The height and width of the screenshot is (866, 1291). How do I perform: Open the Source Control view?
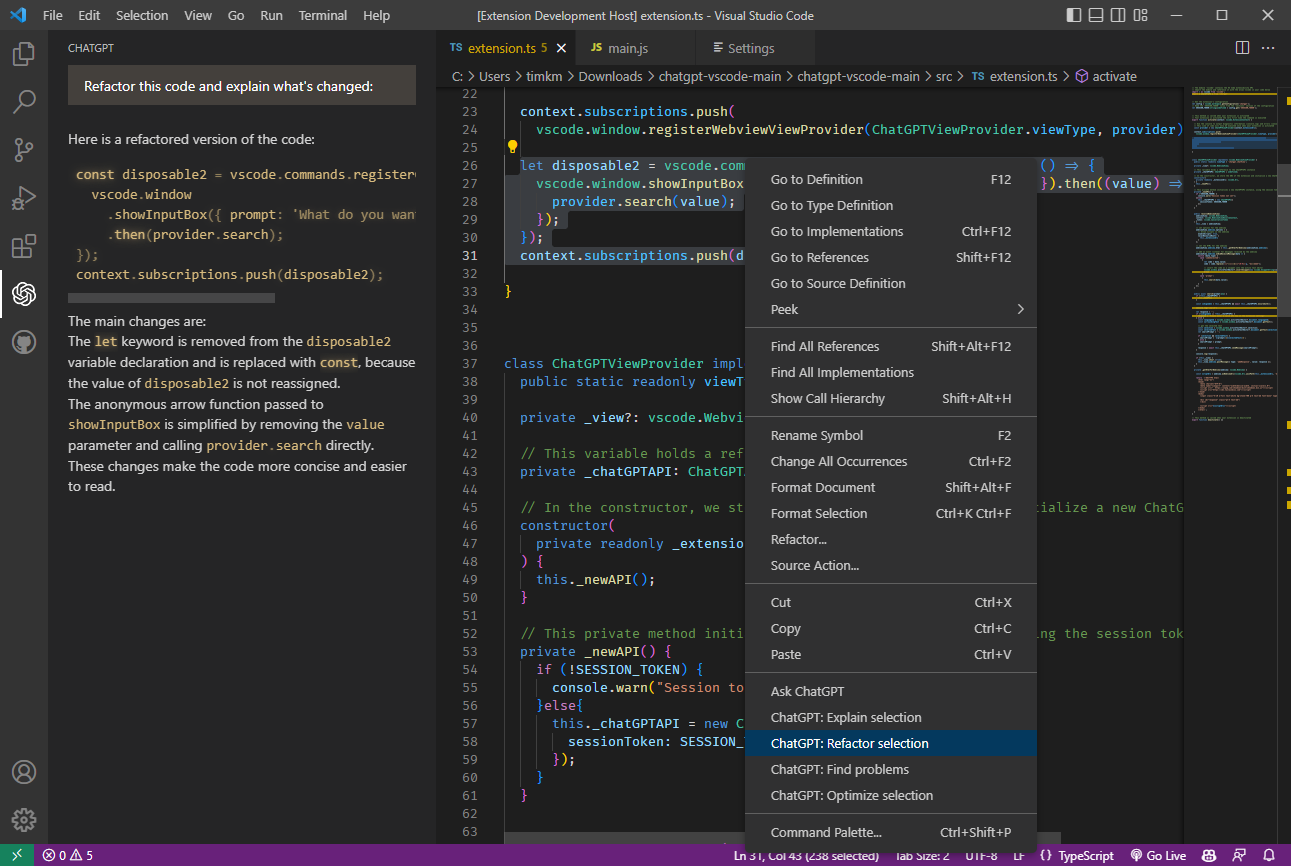23,149
